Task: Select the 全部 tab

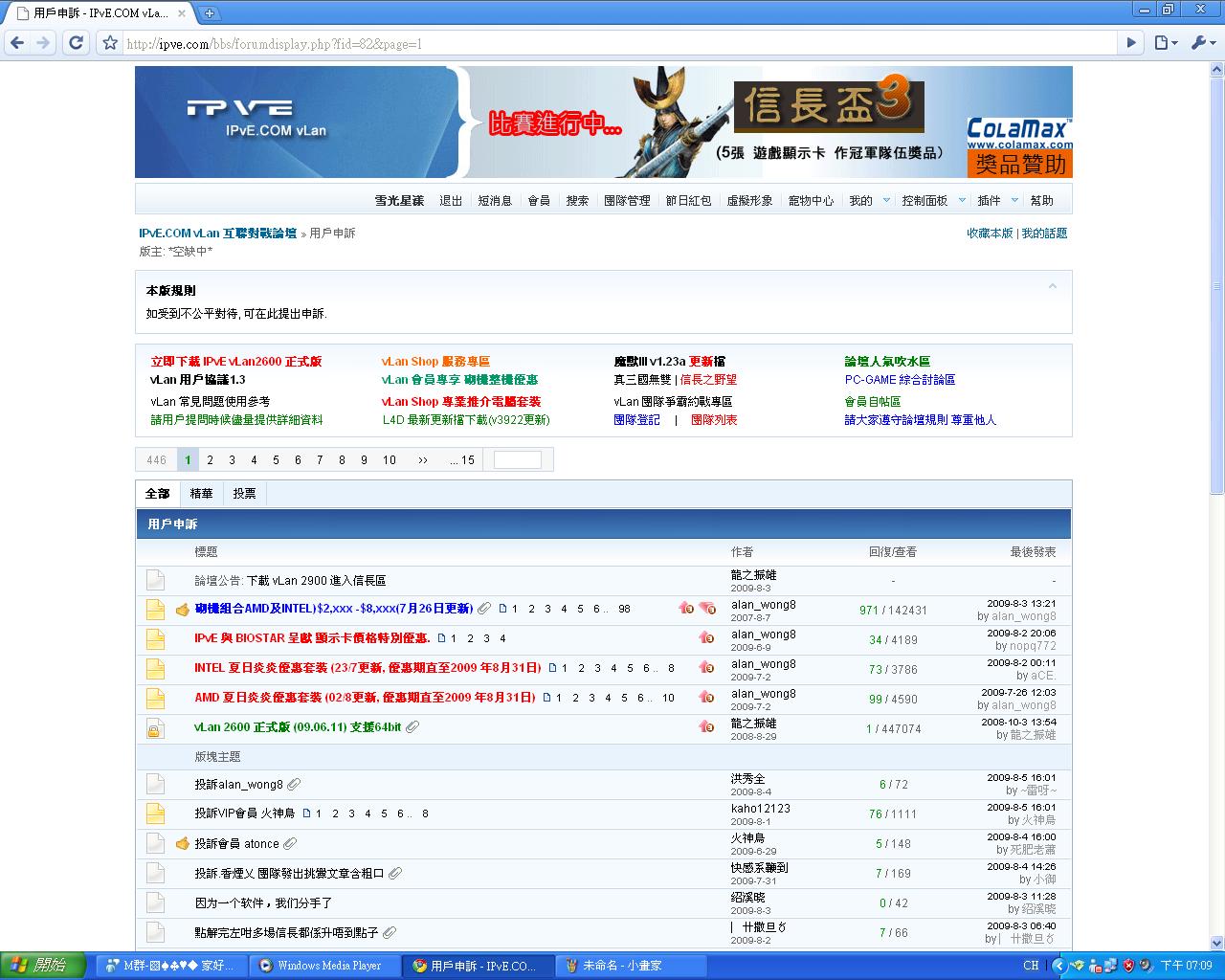Action: (158, 494)
